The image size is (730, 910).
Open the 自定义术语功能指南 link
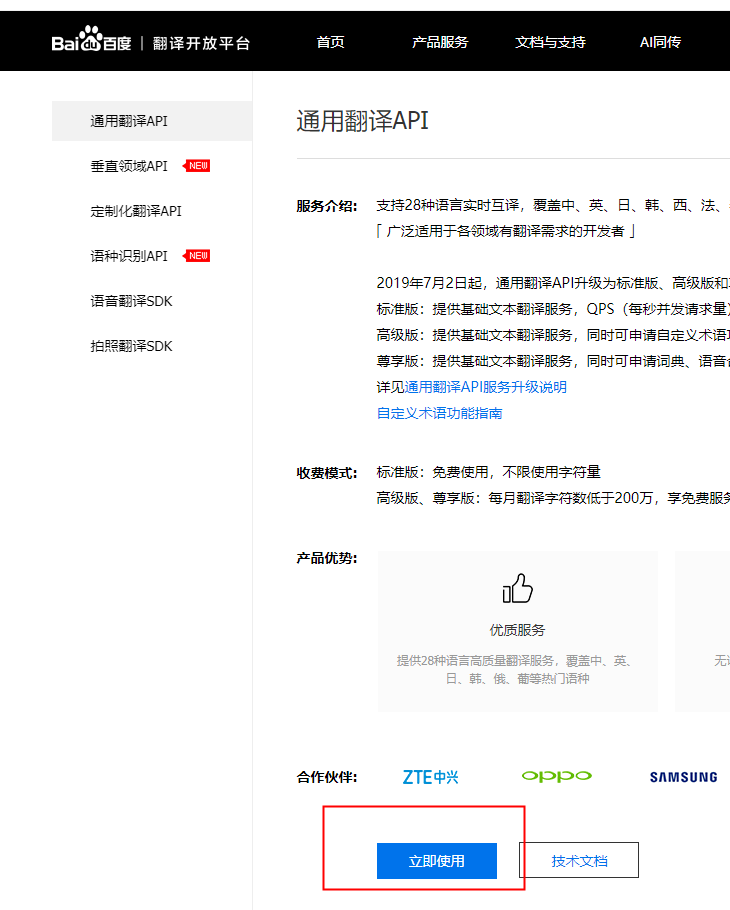click(x=439, y=413)
